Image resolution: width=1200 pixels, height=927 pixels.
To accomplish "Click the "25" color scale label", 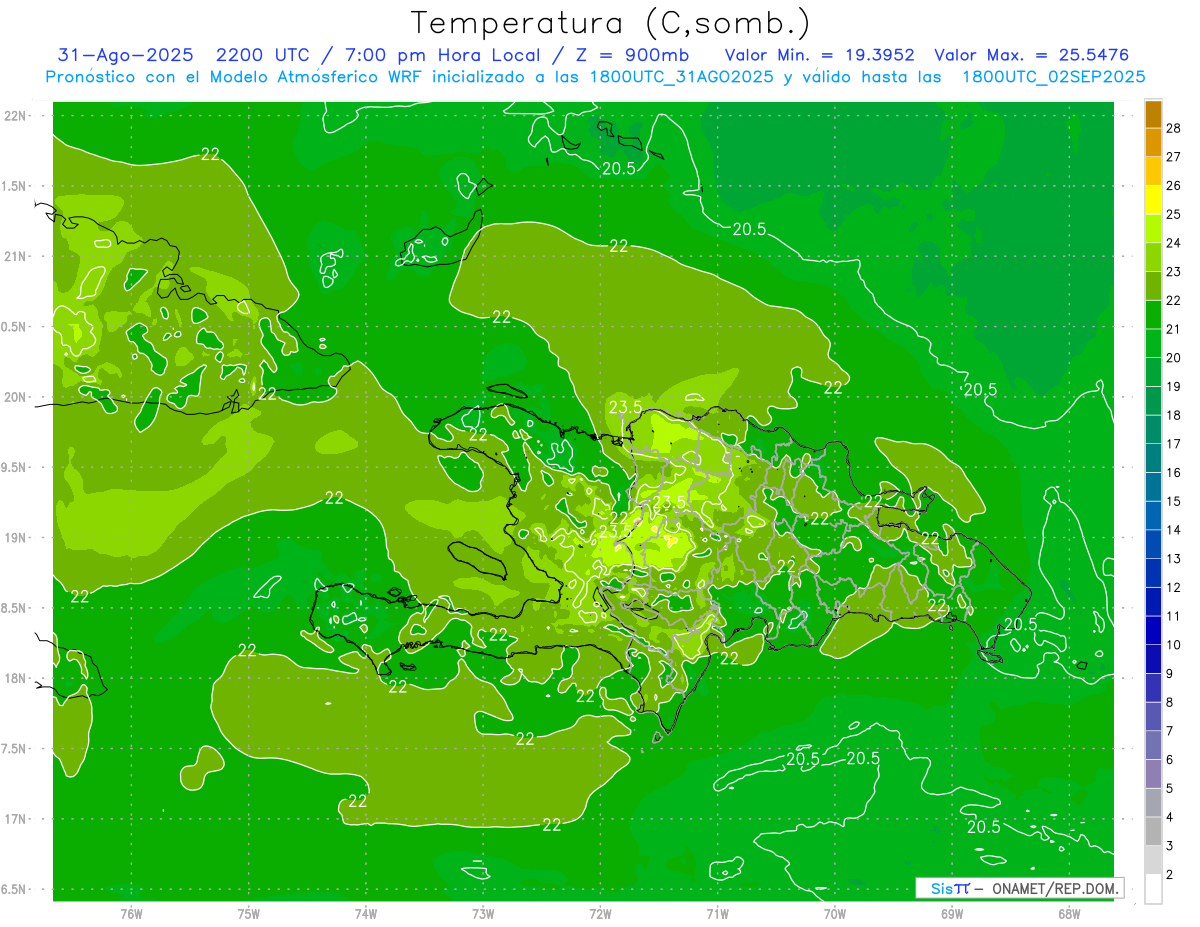I will 1175,214.
